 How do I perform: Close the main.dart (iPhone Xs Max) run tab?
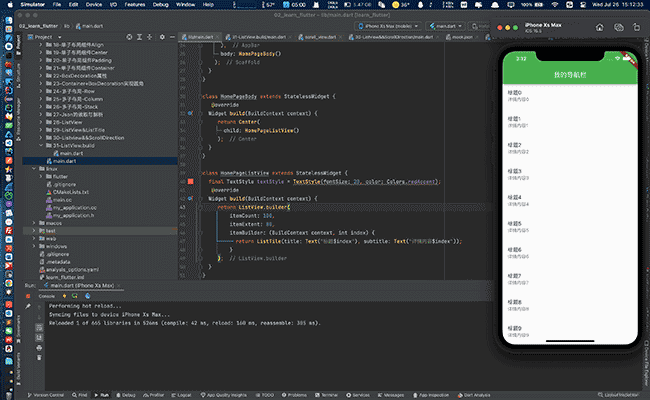(x=119, y=286)
